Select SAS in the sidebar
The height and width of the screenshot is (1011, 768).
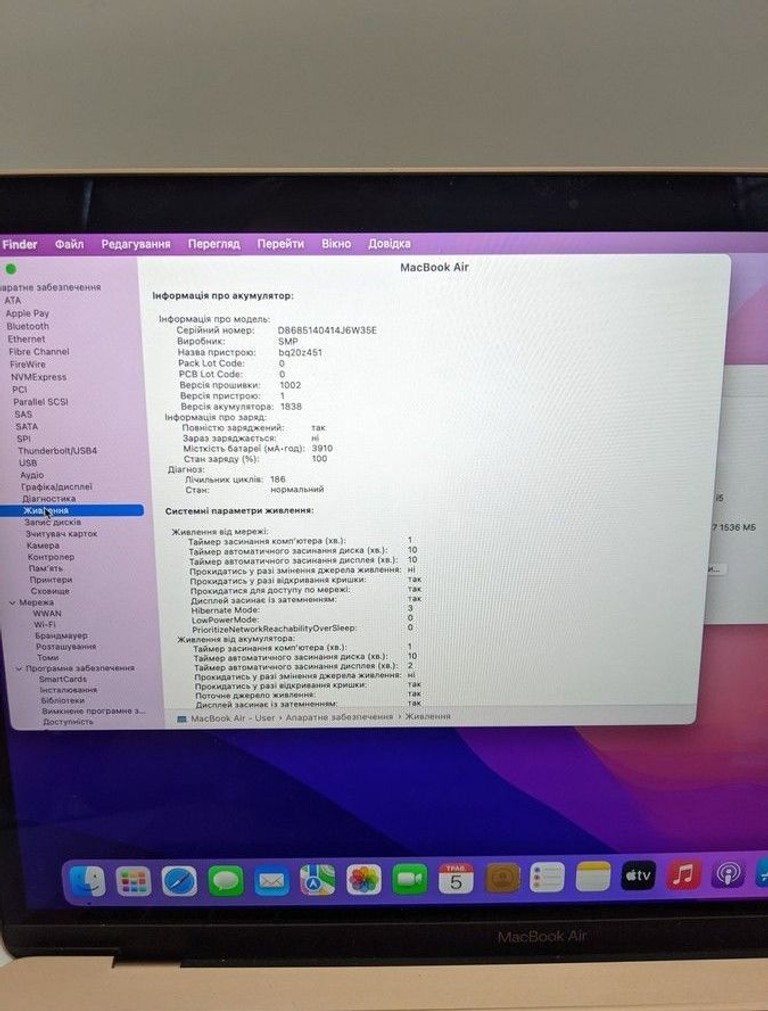[x=23, y=414]
